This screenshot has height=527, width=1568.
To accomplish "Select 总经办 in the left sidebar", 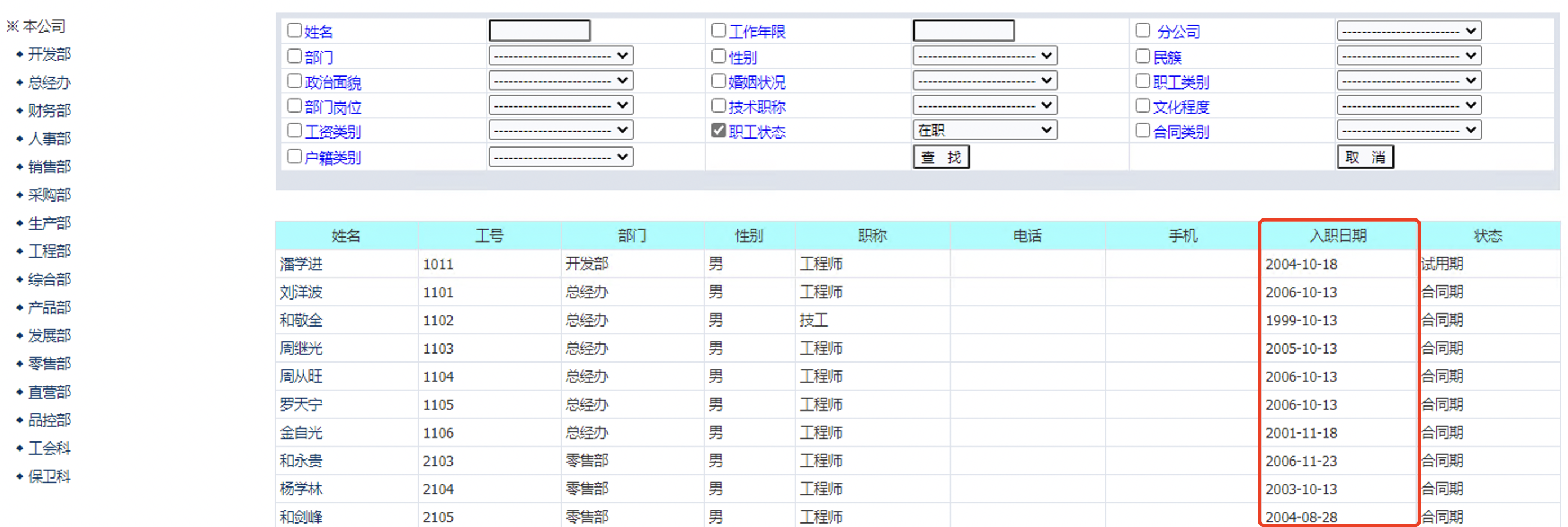I will [49, 83].
